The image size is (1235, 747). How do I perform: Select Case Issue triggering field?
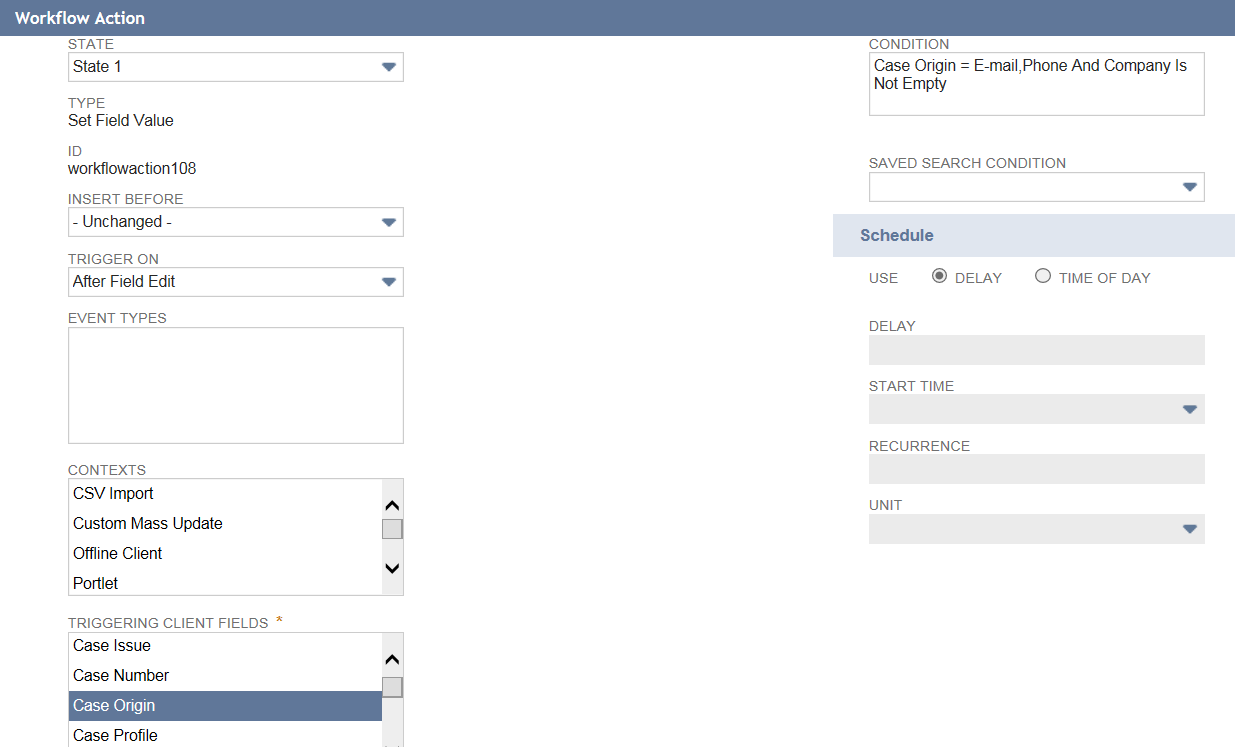(112, 646)
